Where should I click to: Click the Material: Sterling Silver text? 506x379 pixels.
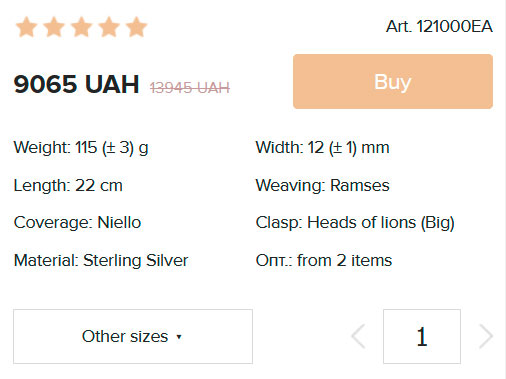101,260
